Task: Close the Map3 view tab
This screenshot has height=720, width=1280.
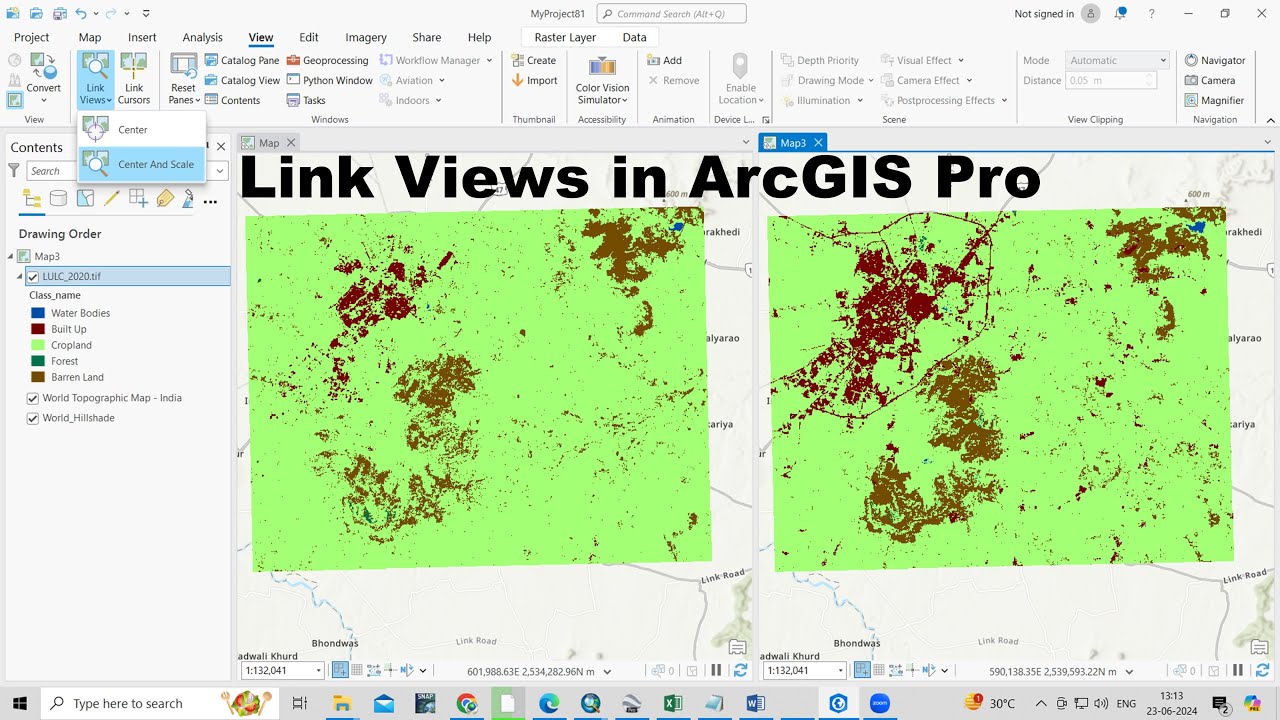Action: point(817,143)
